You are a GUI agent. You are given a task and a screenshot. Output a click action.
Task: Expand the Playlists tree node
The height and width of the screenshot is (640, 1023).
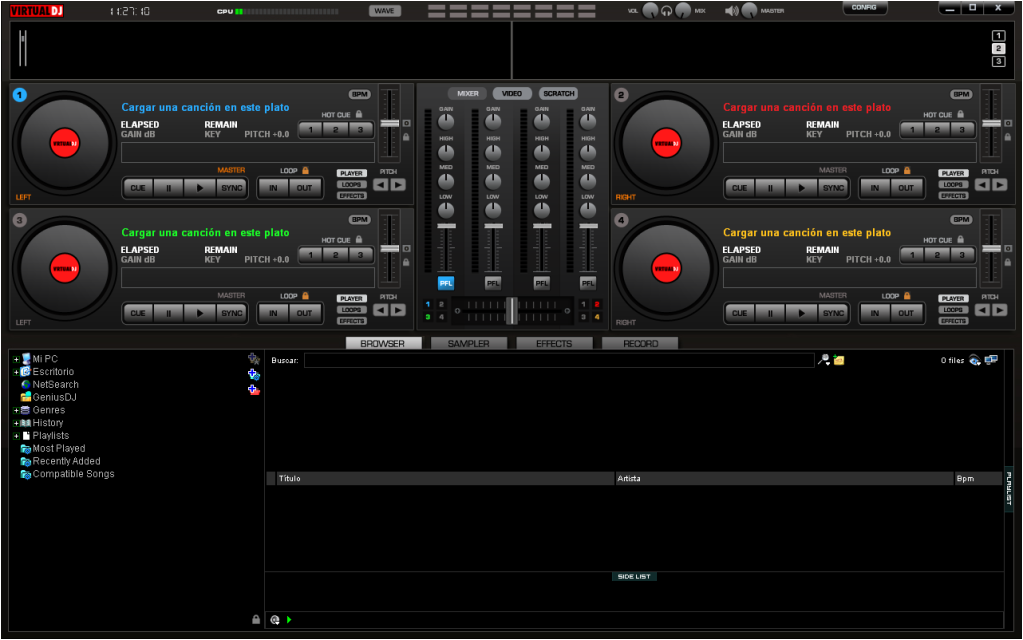coord(16,436)
